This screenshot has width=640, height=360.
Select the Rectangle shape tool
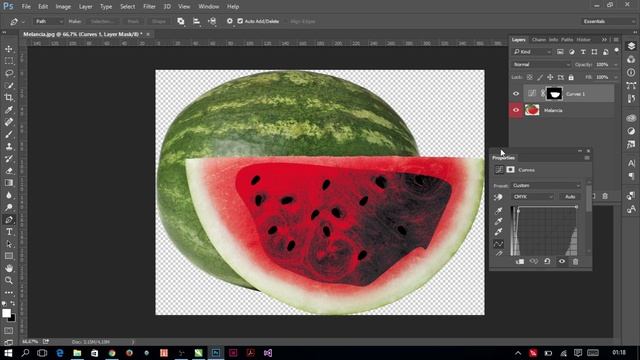click(x=9, y=256)
